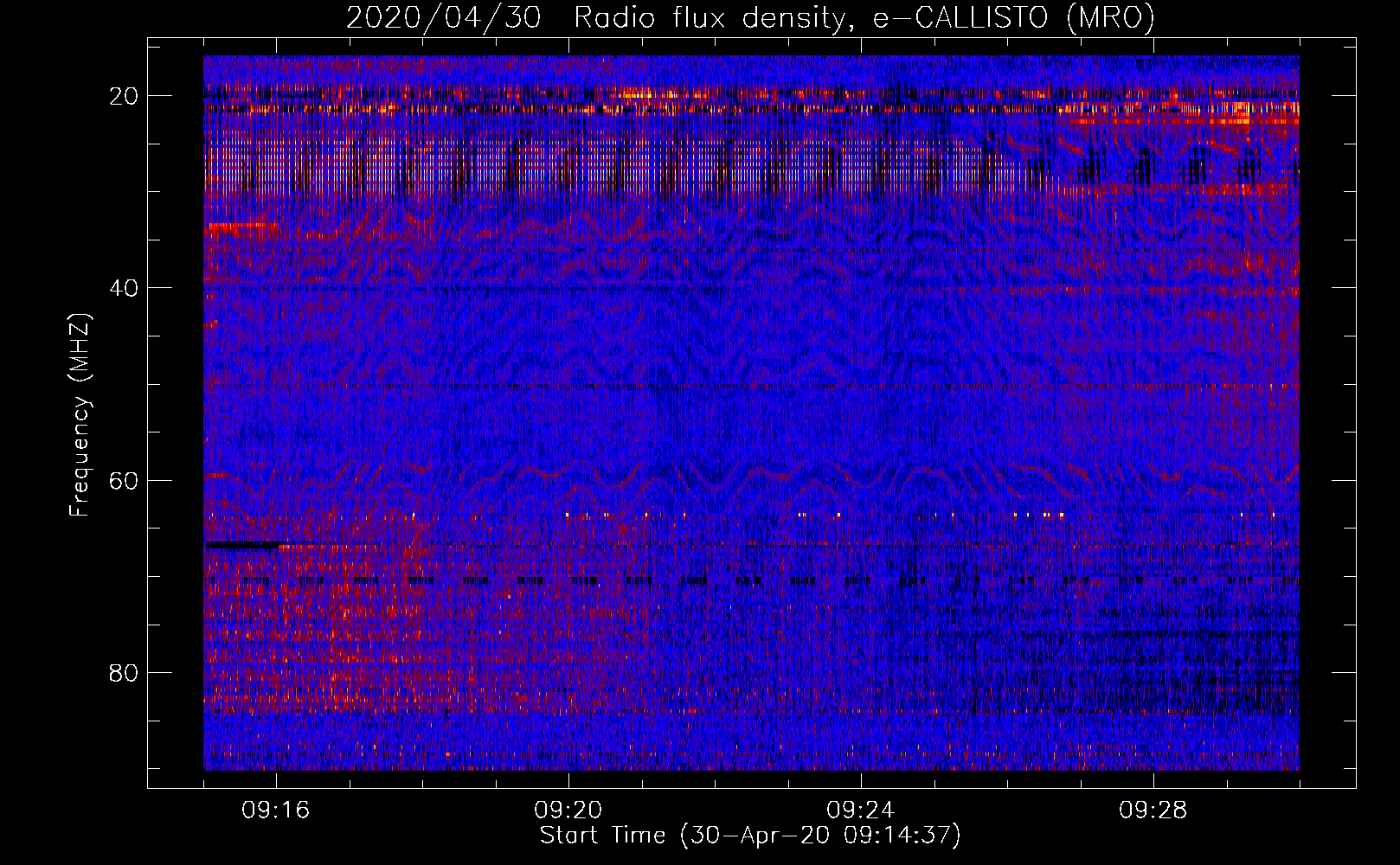Click the 09:24 time tick label
1400x865 pixels.
tap(861, 811)
